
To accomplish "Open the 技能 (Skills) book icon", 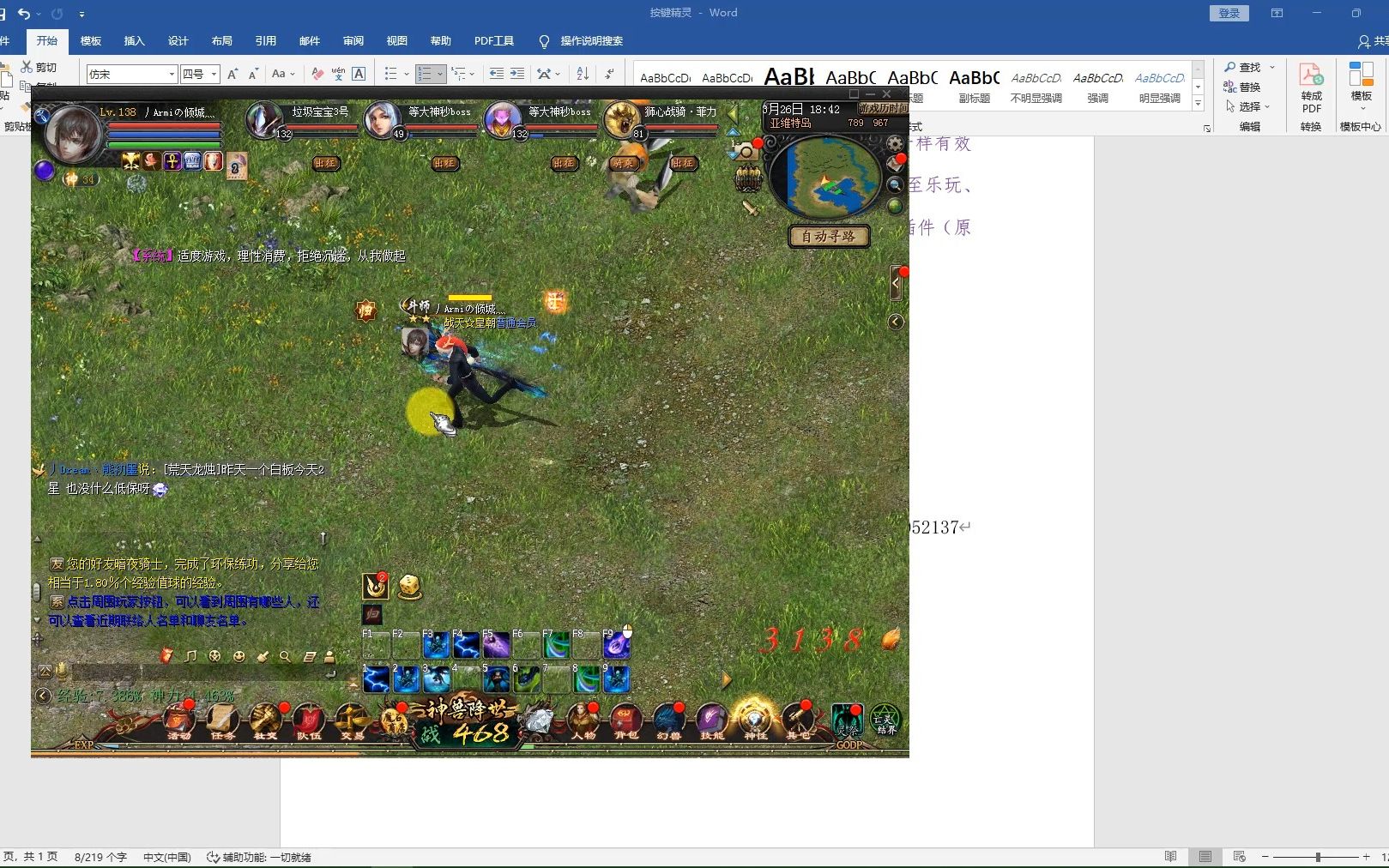I will [x=712, y=720].
